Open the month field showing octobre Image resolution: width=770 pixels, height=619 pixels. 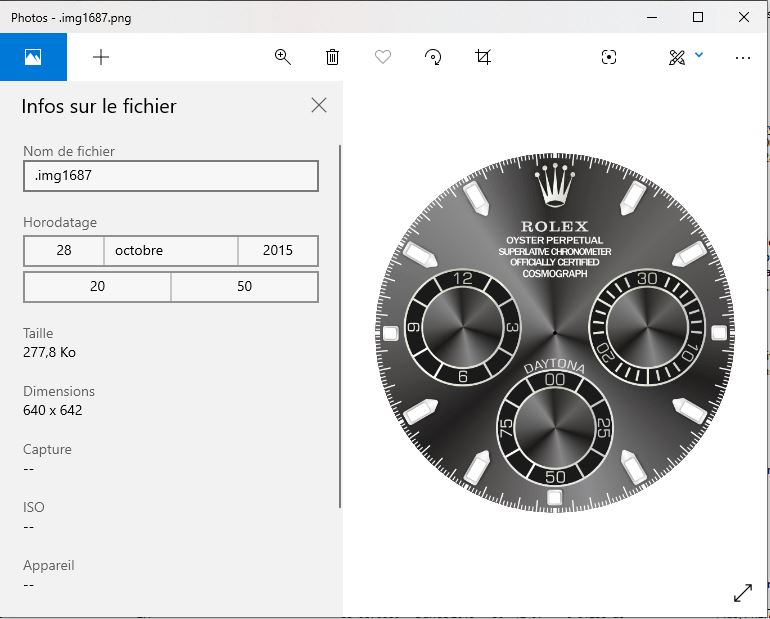point(171,250)
